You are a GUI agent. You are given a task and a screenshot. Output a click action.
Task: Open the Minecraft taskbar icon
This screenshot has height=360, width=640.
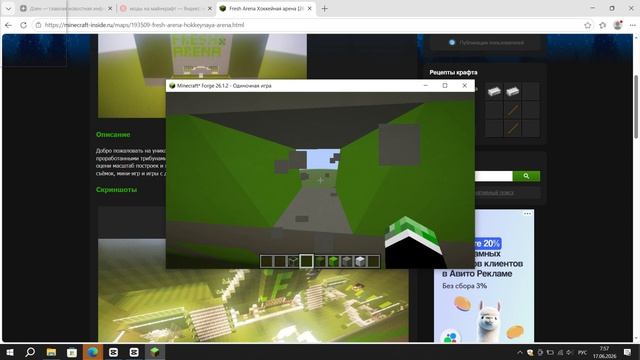155,352
